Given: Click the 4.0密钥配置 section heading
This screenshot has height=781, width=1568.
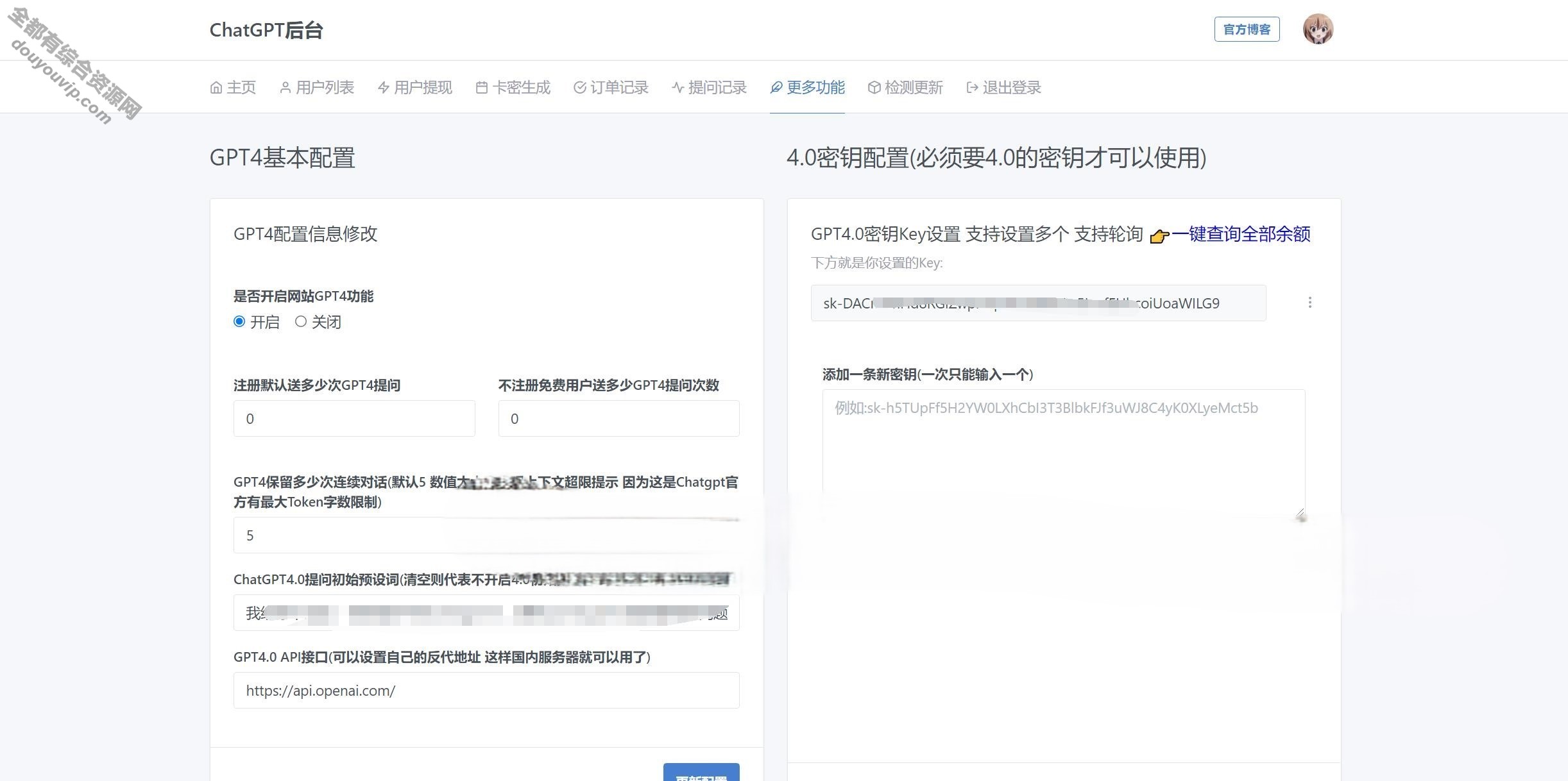Looking at the screenshot, I should 996,158.
